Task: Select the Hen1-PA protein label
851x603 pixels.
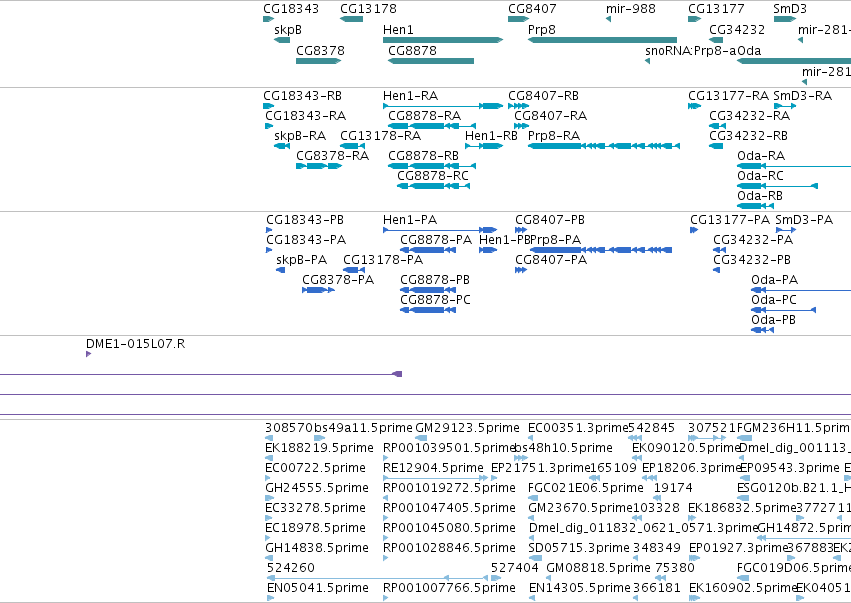Action: [410, 220]
